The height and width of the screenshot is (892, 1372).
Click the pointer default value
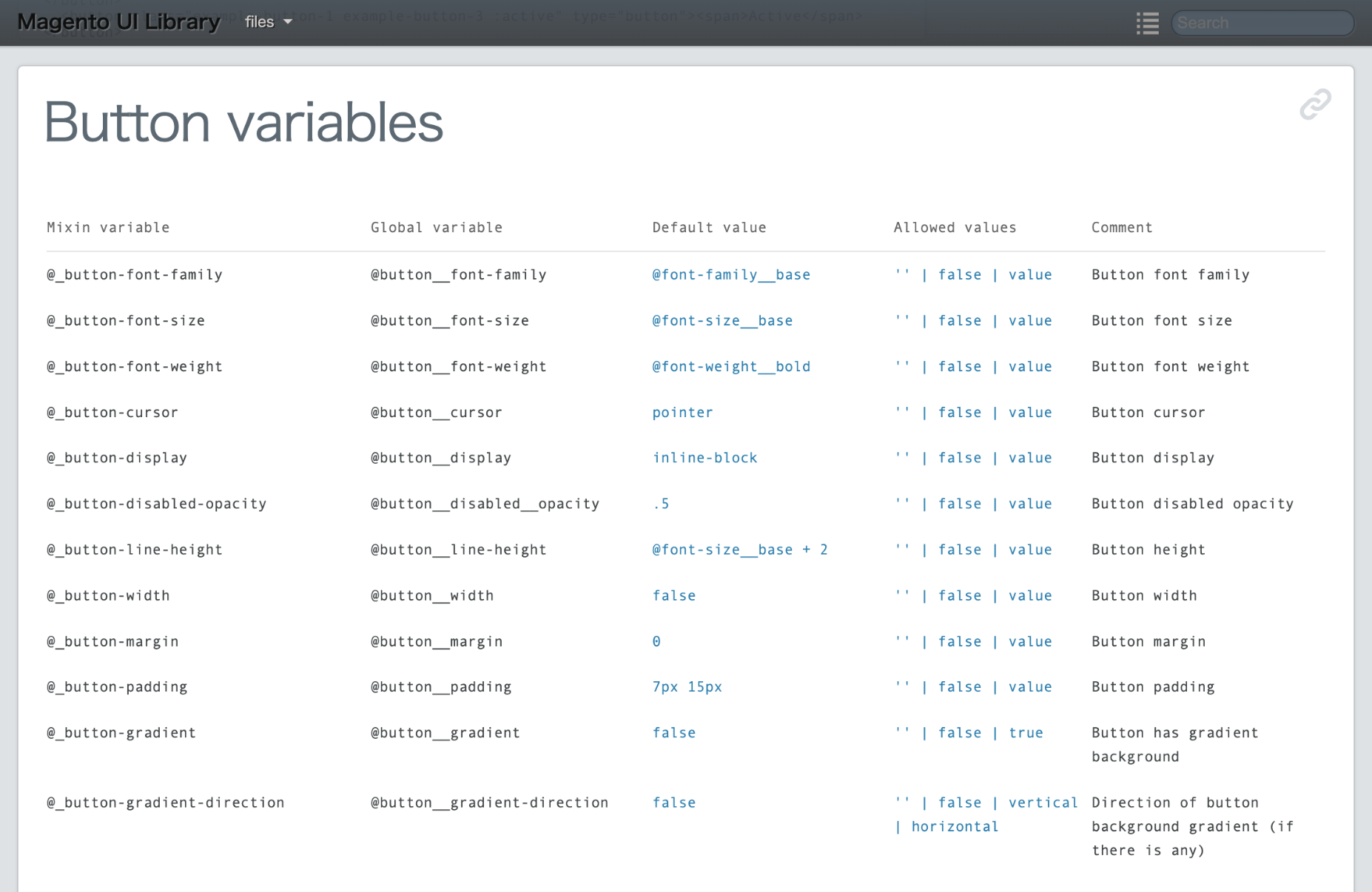coord(682,412)
